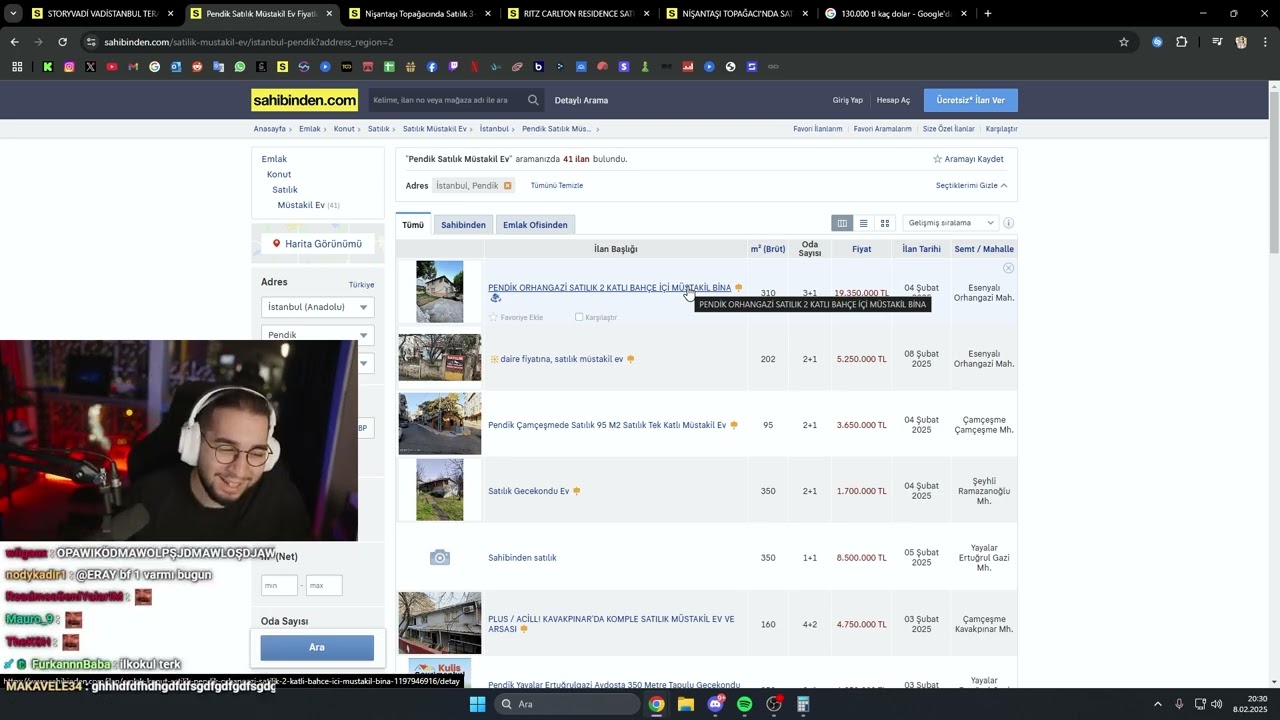Image resolution: width=1280 pixels, height=720 pixels.
Task: Switch to the RITZ CARLTON RESIDENCE tab
Action: (578, 14)
